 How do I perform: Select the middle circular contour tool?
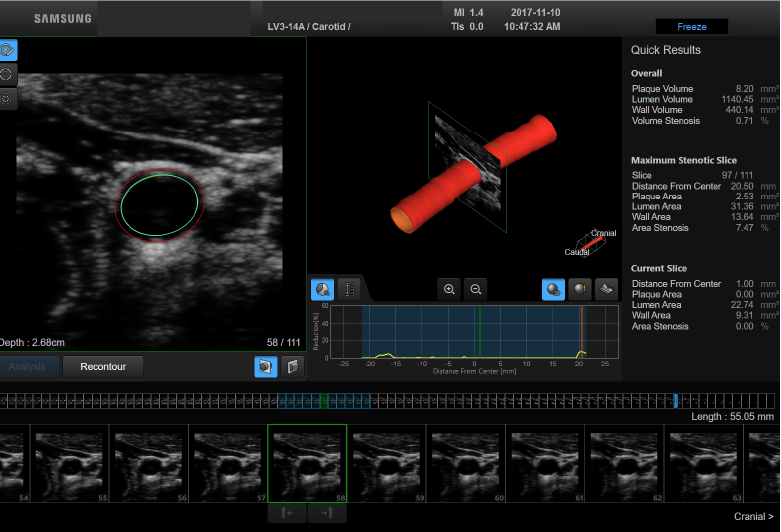(6, 75)
